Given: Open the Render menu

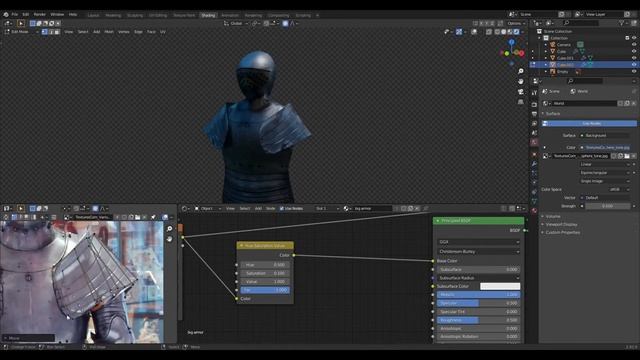Looking at the screenshot, I should point(40,14).
